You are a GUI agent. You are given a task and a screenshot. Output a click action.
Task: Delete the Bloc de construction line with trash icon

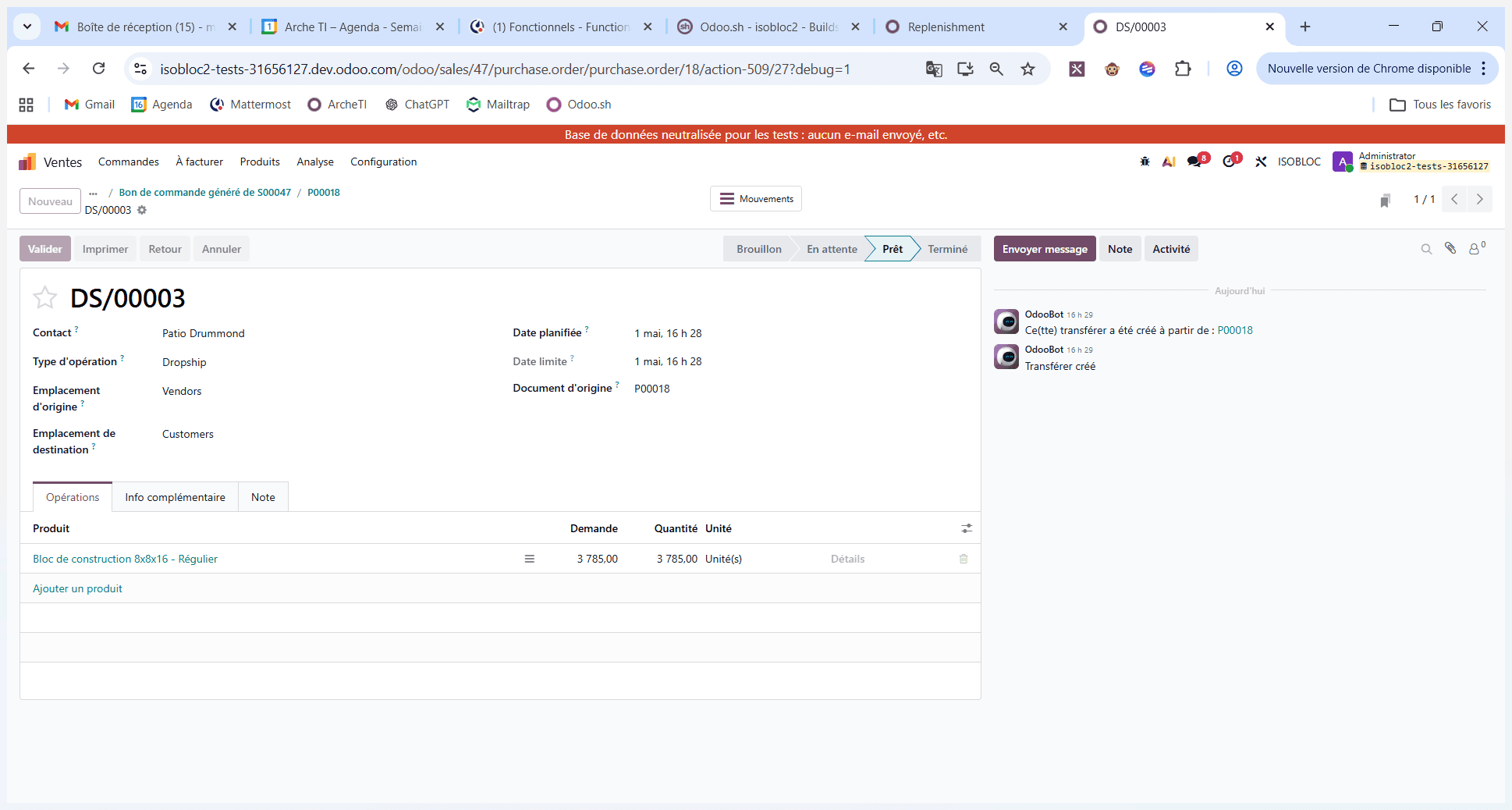[x=964, y=559]
